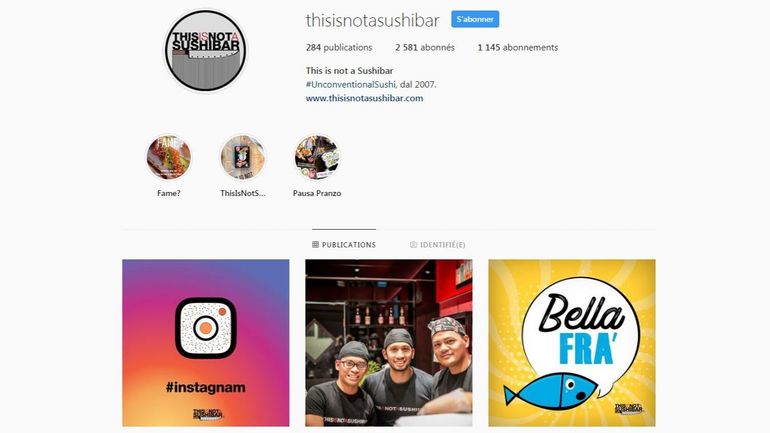This screenshot has height=433, width=770.
Task: Click the Pausa Pranzo highlight label
Action: 317,193
